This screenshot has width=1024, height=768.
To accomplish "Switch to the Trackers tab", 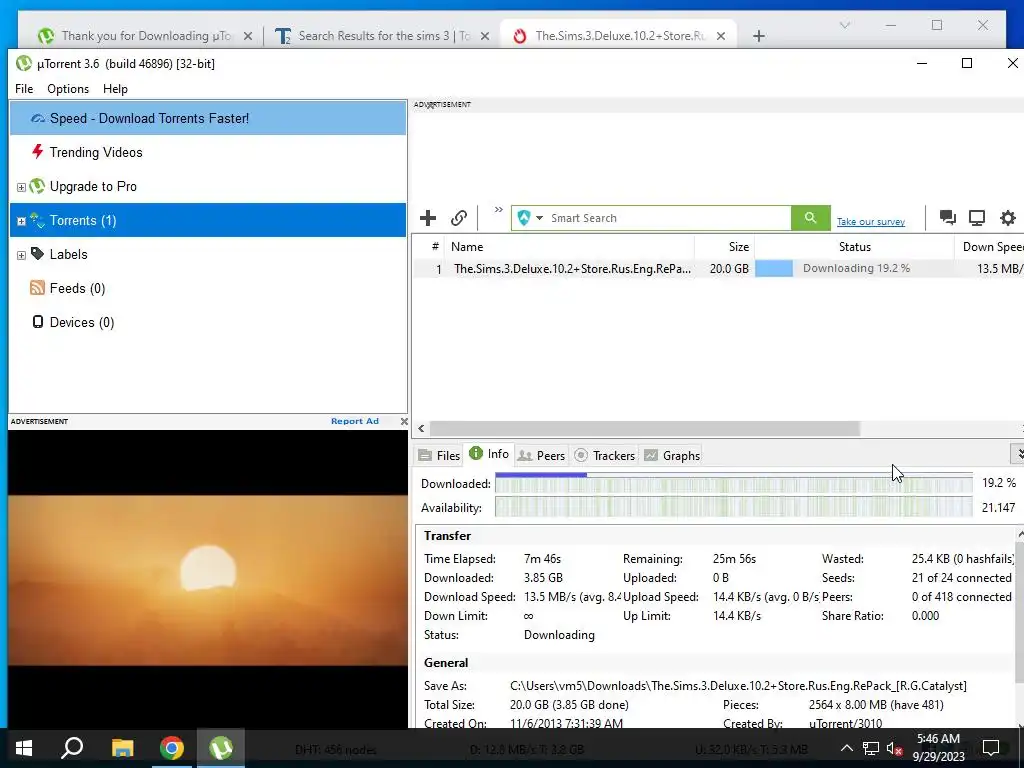I will coord(605,455).
